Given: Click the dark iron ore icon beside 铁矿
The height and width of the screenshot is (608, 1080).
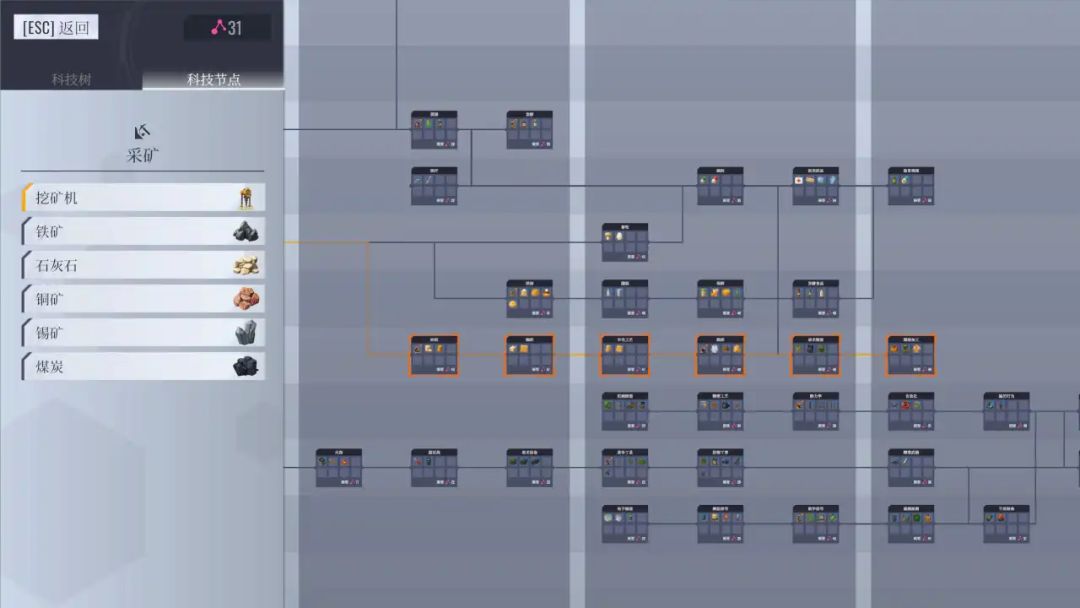Looking at the screenshot, I should 246,232.
